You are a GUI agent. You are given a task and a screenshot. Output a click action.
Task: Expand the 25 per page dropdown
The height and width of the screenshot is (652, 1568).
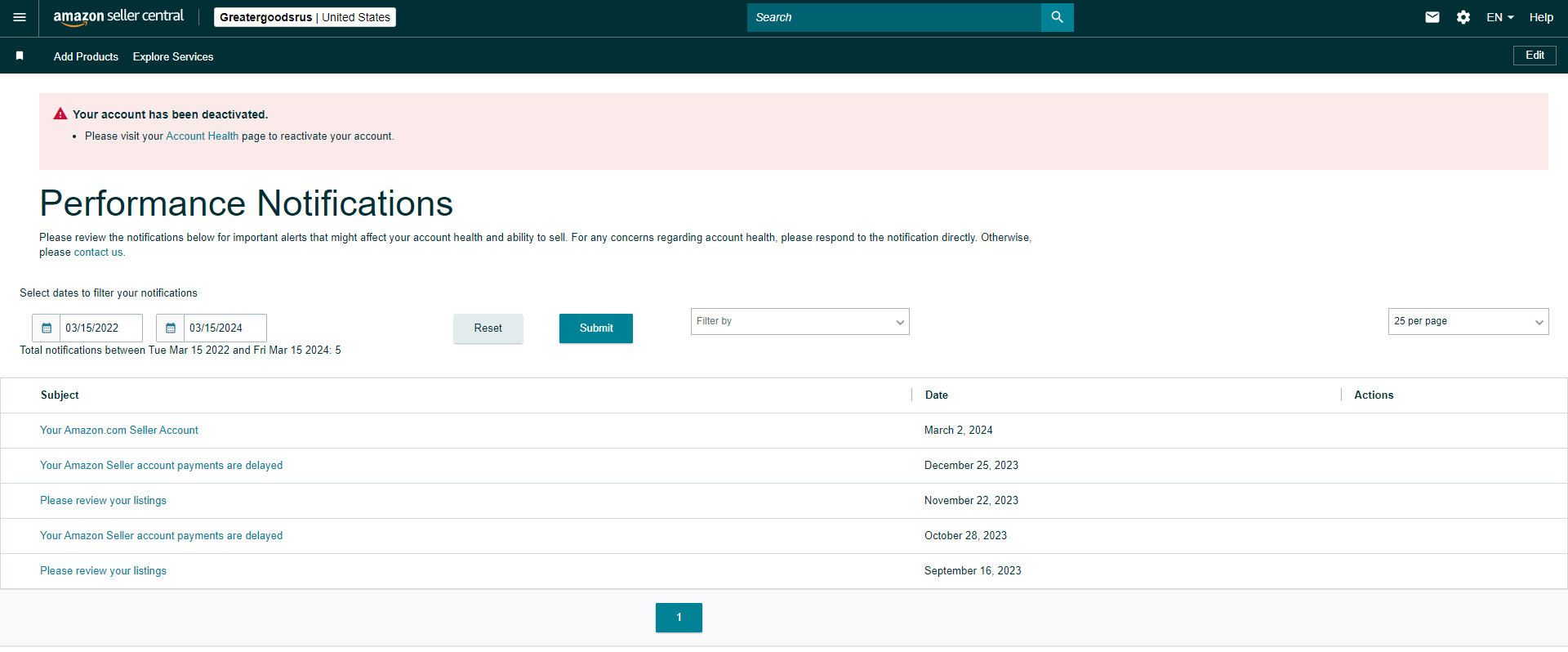click(x=1468, y=321)
